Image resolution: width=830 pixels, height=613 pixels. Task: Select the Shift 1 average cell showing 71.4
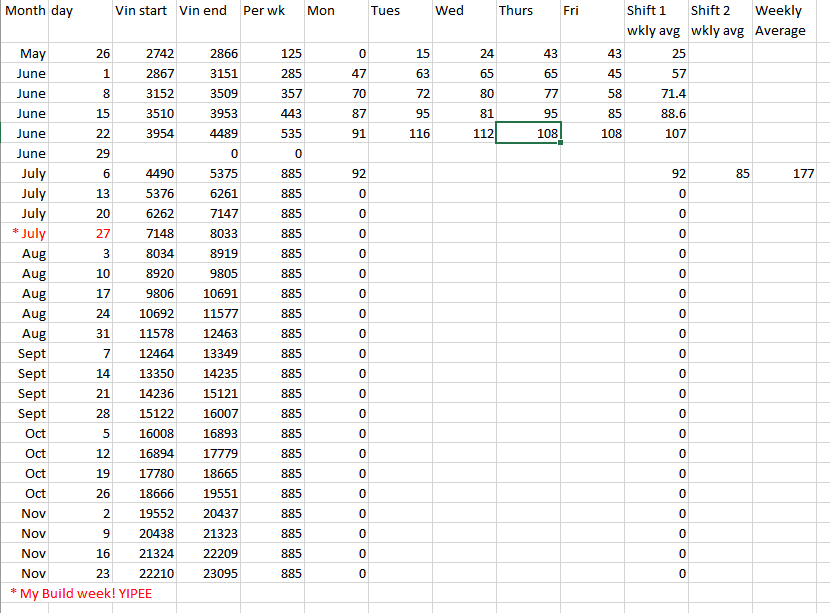tap(657, 93)
